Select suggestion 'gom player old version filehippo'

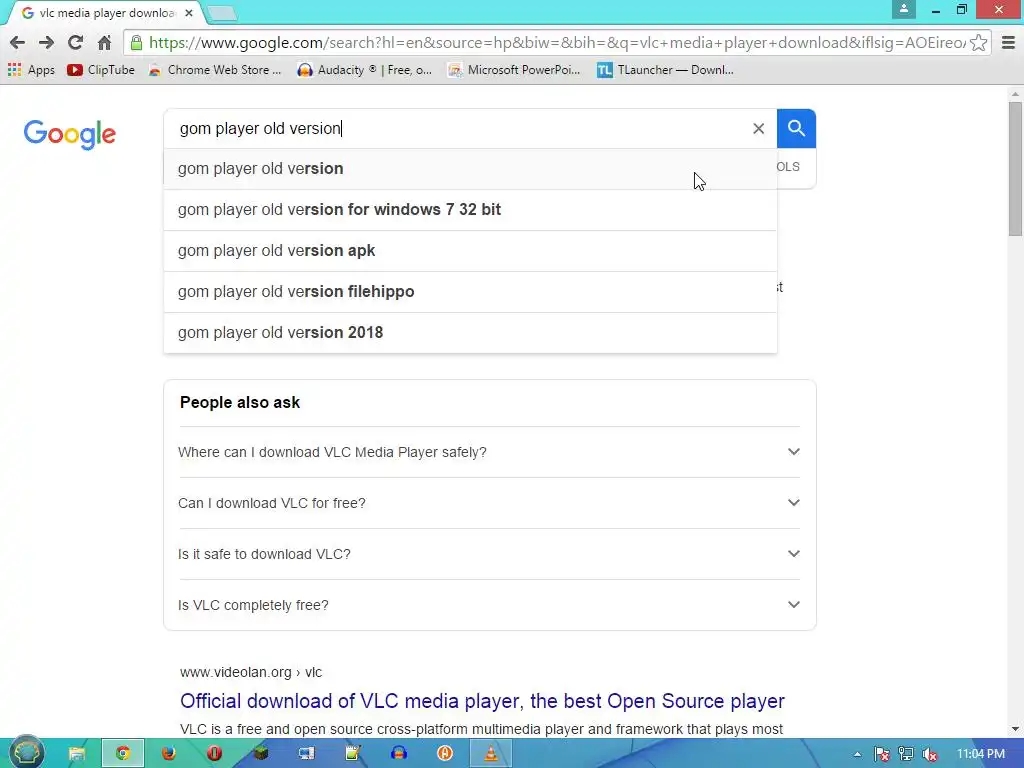coord(470,292)
